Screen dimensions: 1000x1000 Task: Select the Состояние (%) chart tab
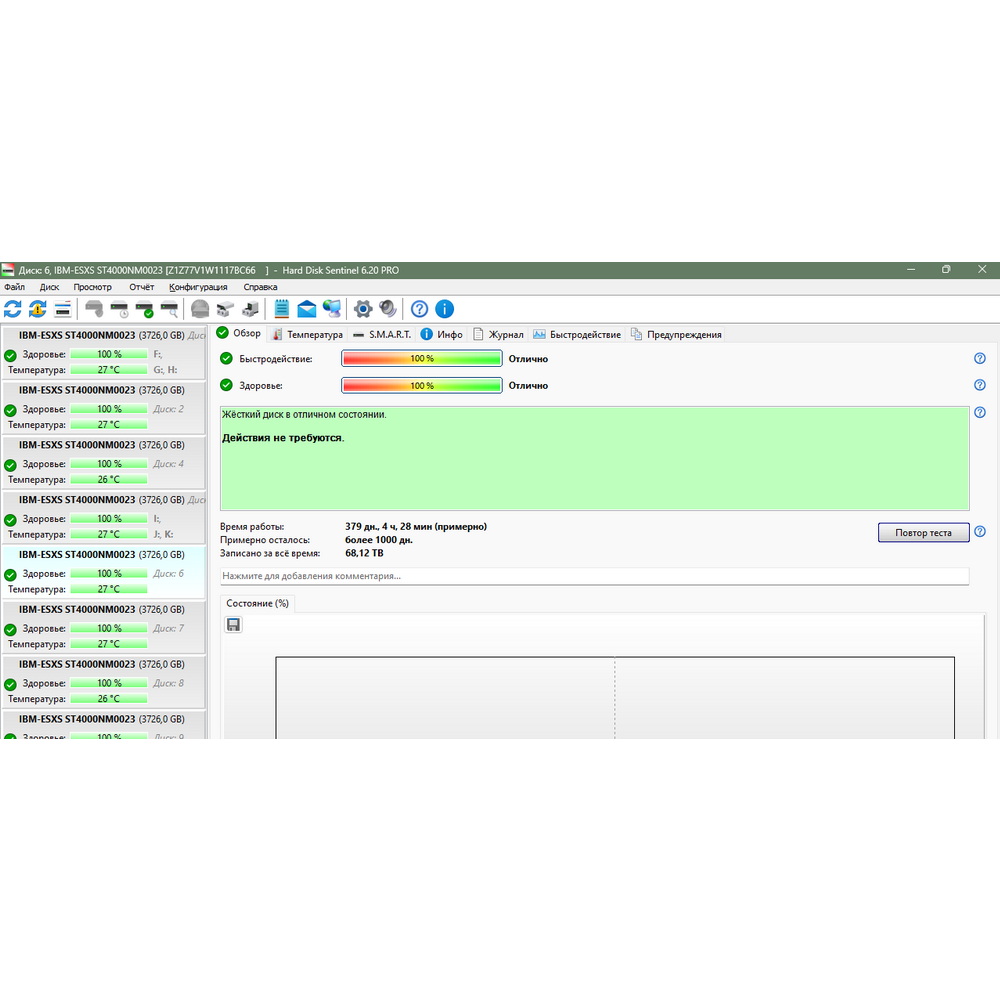pyautogui.click(x=258, y=603)
